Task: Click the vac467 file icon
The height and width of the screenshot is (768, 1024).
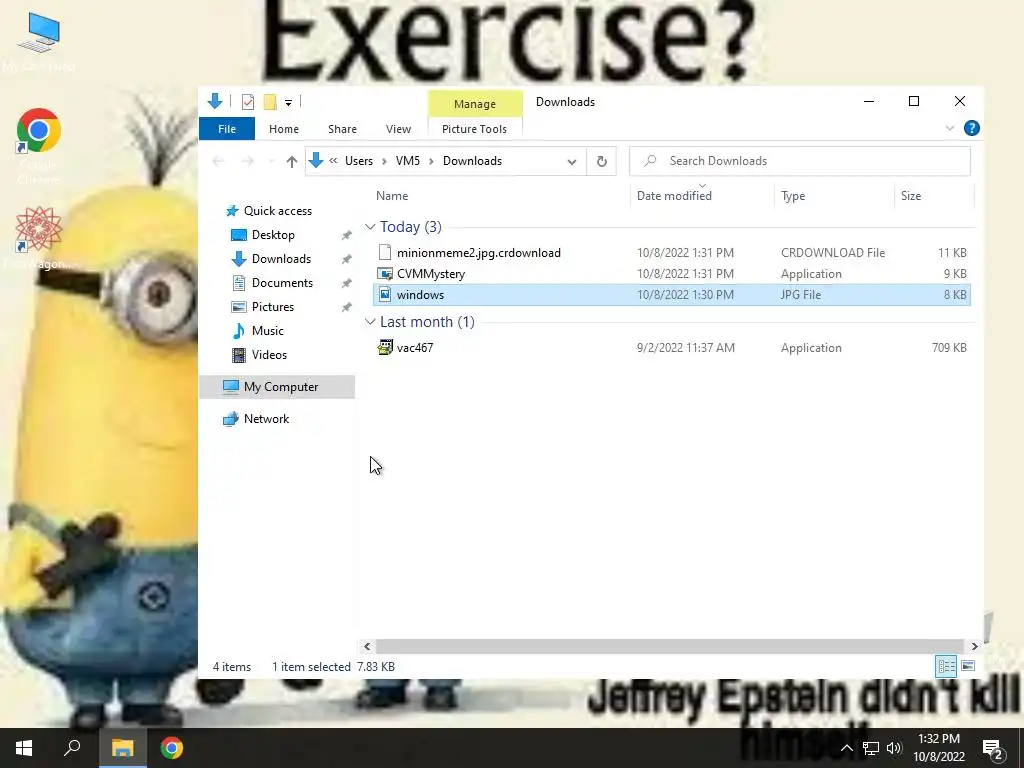Action: (x=385, y=347)
